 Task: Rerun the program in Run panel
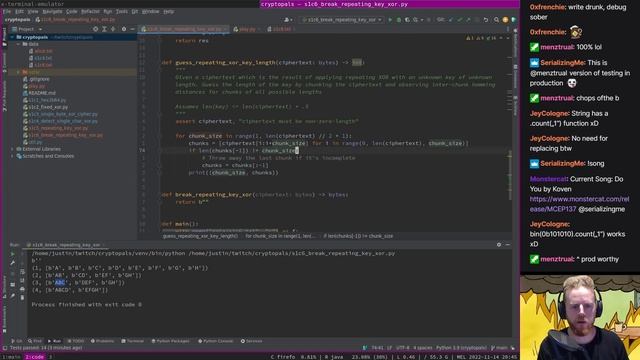pyautogui.click(x=13, y=254)
